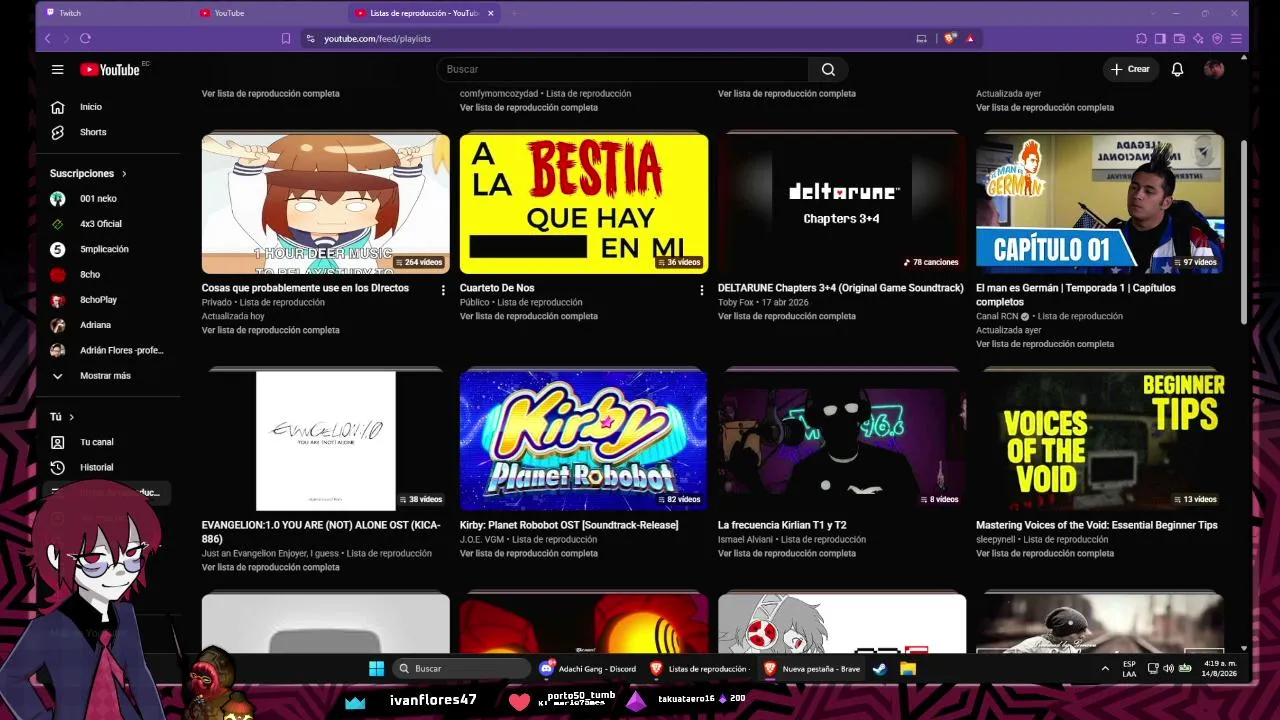Expand the Tú section
The image size is (1280, 720).
pyautogui.click(x=62, y=417)
